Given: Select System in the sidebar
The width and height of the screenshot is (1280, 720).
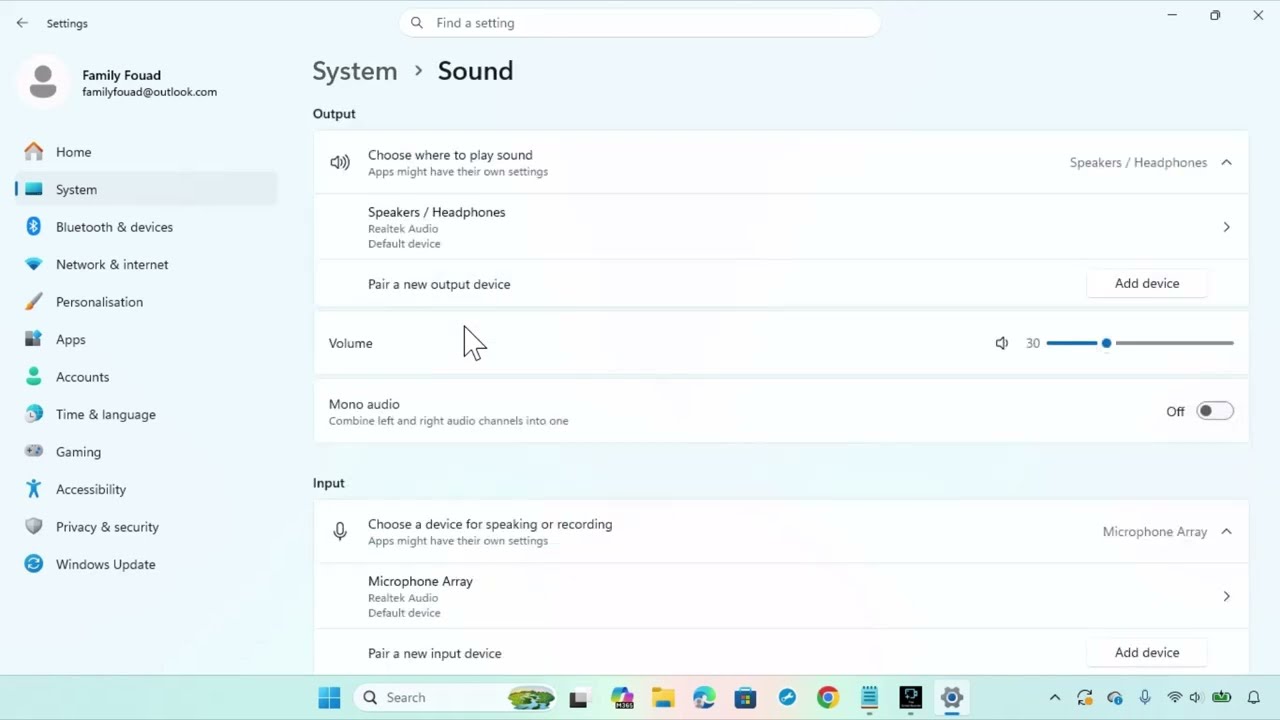Looking at the screenshot, I should pyautogui.click(x=147, y=189).
